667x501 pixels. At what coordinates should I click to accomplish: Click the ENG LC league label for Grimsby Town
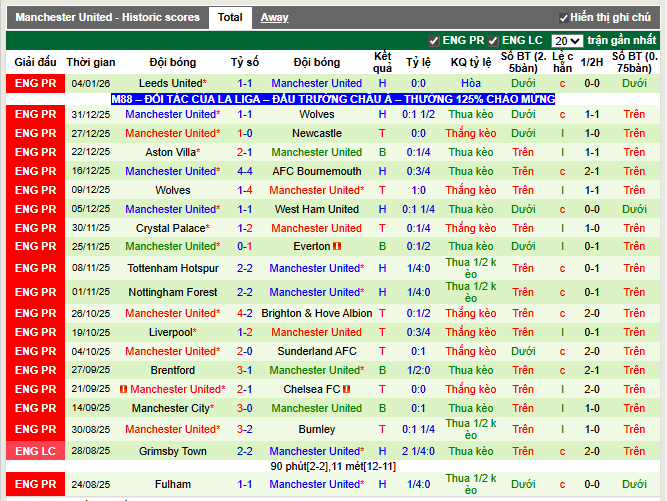point(35,451)
